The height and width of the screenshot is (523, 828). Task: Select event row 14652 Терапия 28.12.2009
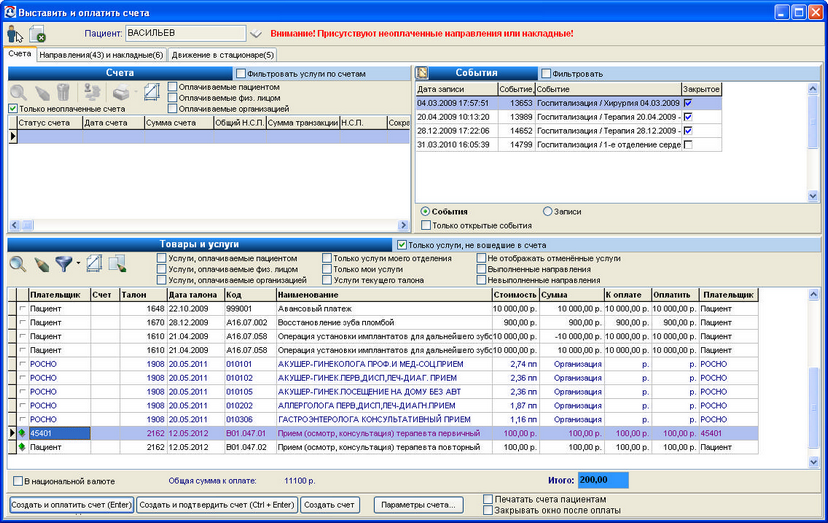tap(569, 130)
